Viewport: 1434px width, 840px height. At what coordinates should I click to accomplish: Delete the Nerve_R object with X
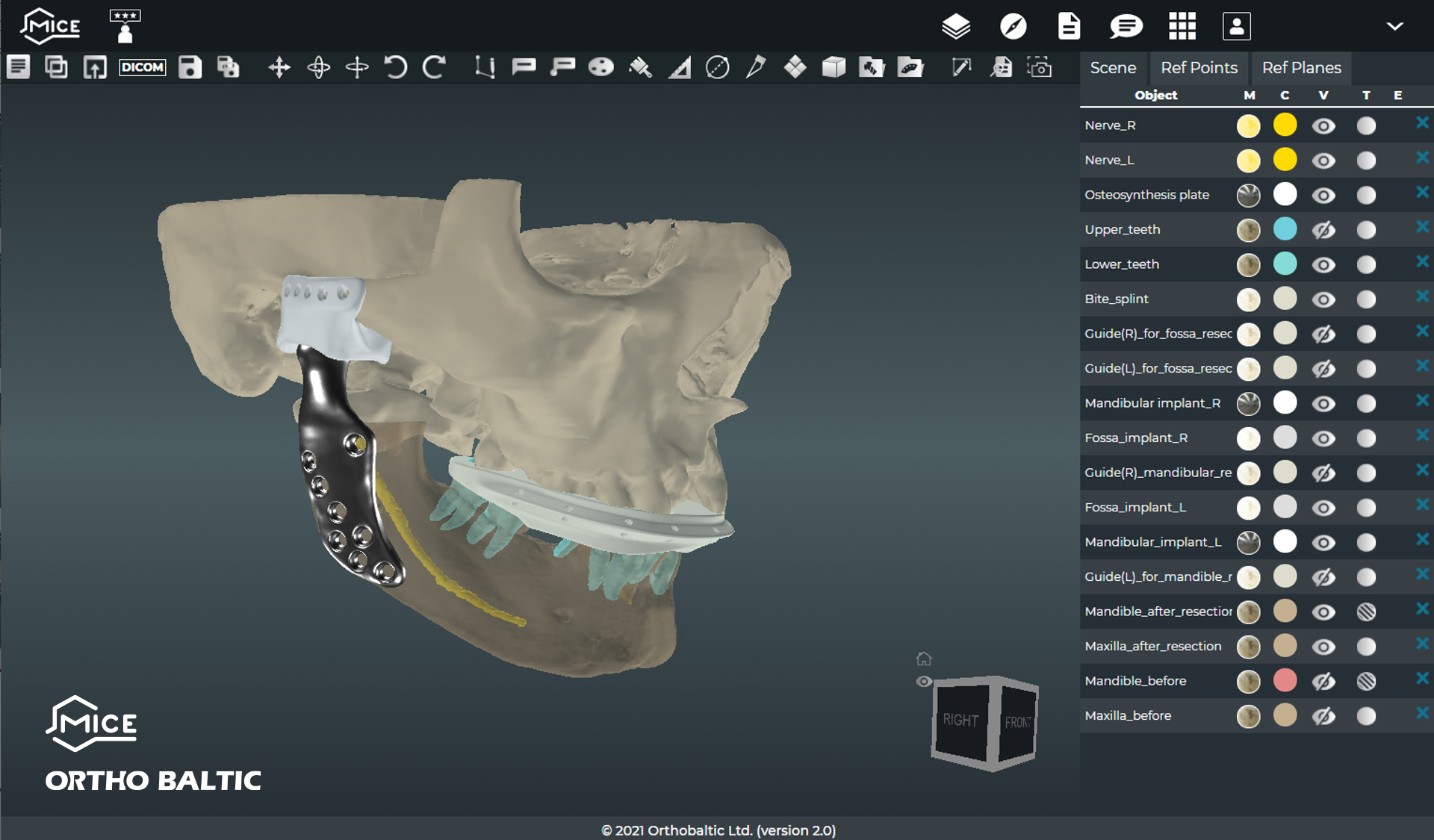coord(1422,122)
